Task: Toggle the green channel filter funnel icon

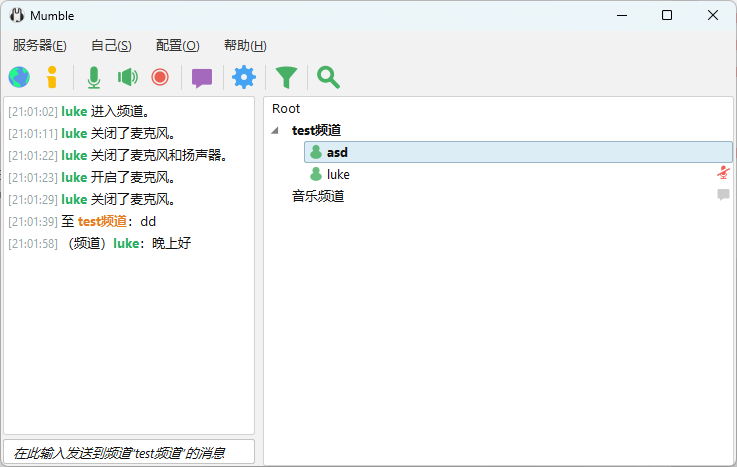Action: tap(286, 78)
